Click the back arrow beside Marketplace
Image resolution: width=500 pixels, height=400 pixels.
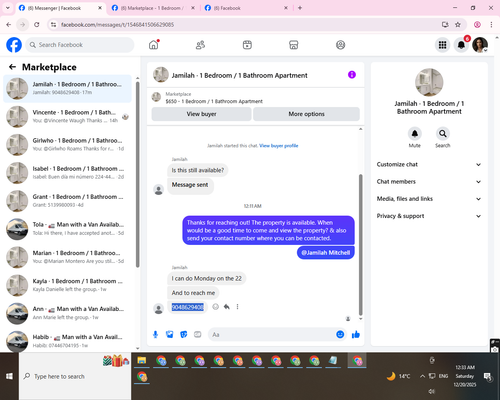pyautogui.click(x=12, y=67)
